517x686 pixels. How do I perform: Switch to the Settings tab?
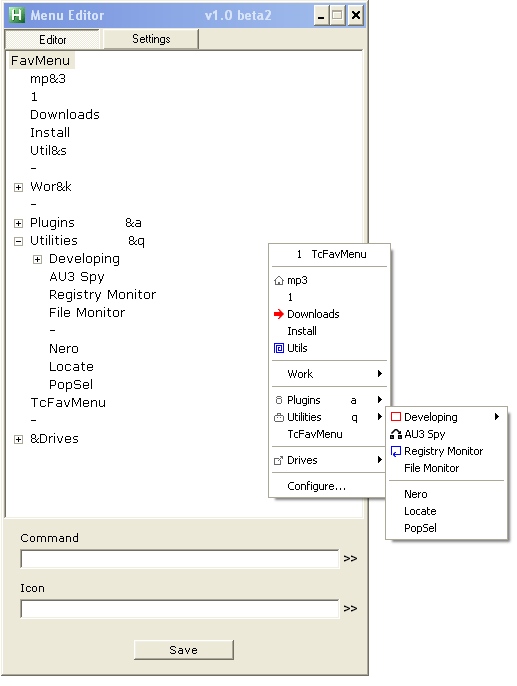point(151,39)
